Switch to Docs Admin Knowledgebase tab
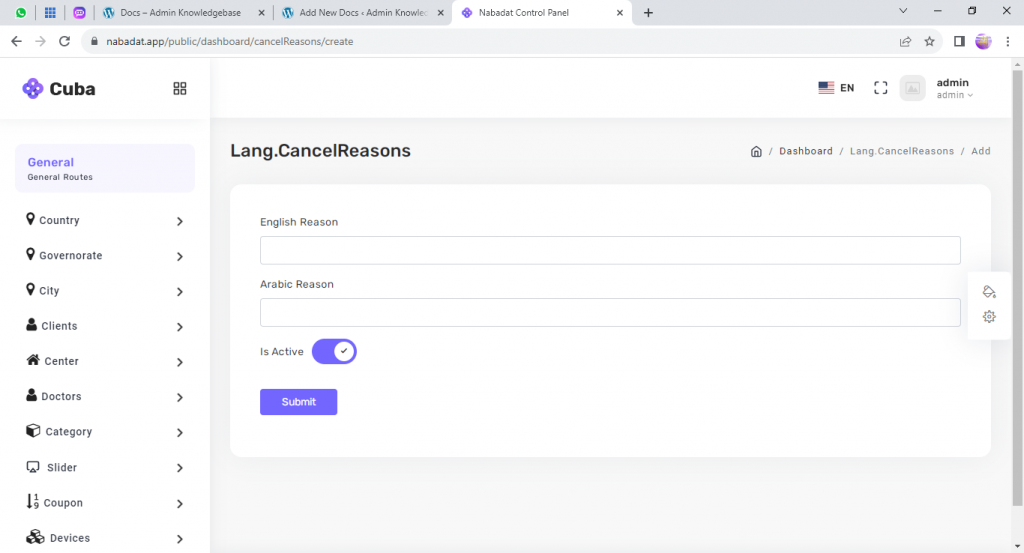The image size is (1024, 553). (182, 13)
